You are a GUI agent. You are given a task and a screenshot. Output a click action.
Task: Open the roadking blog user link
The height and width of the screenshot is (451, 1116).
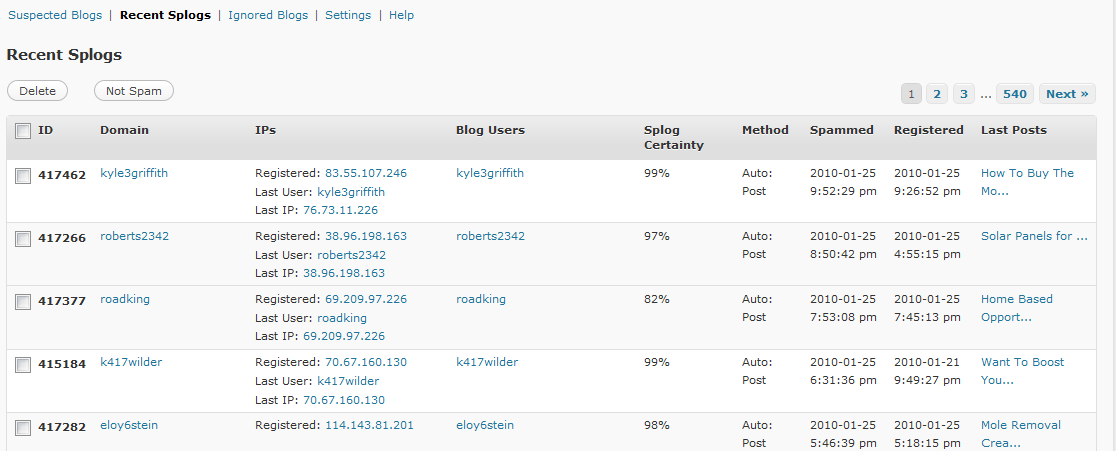(x=480, y=299)
